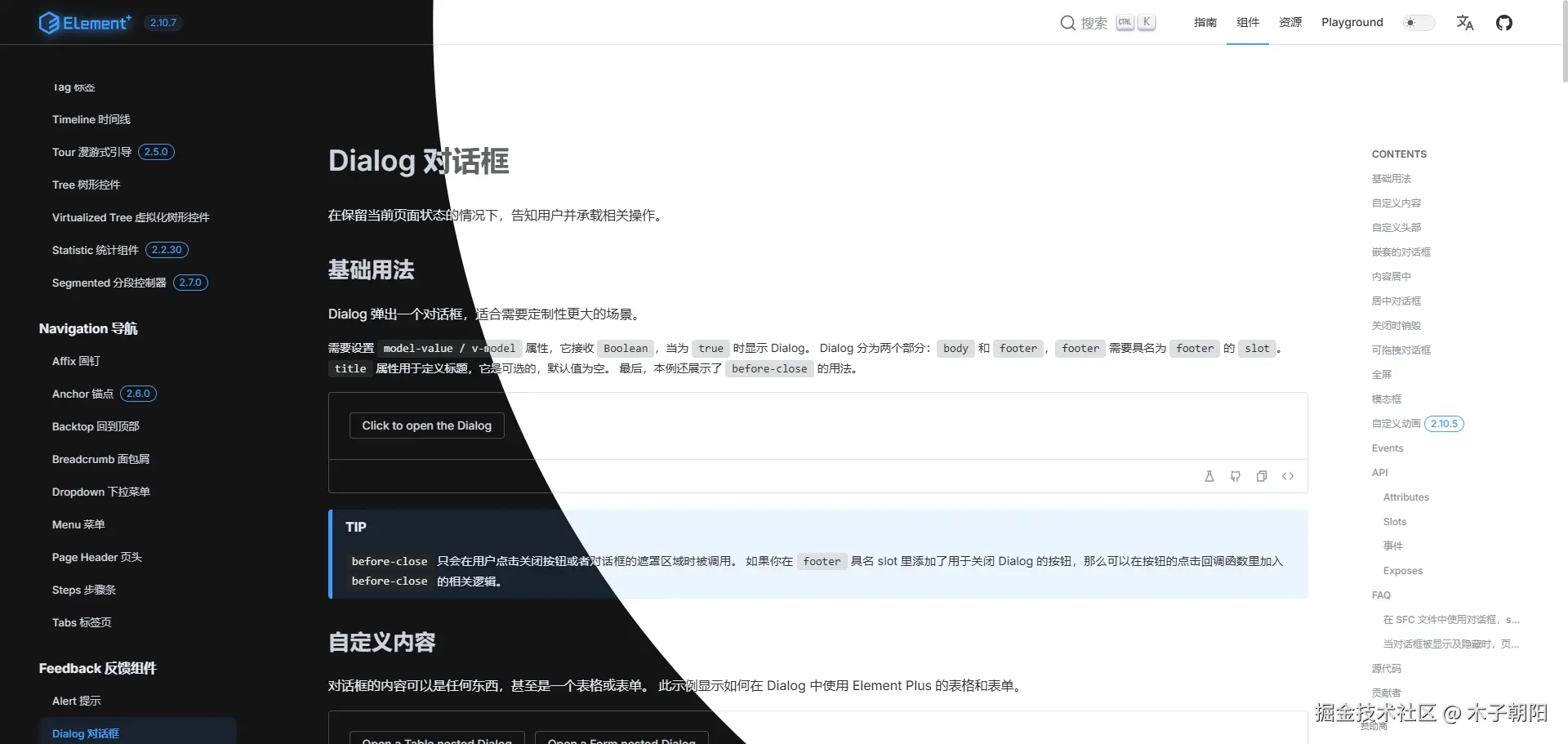Open Tabs 标签页 in sidebar

(x=82, y=622)
